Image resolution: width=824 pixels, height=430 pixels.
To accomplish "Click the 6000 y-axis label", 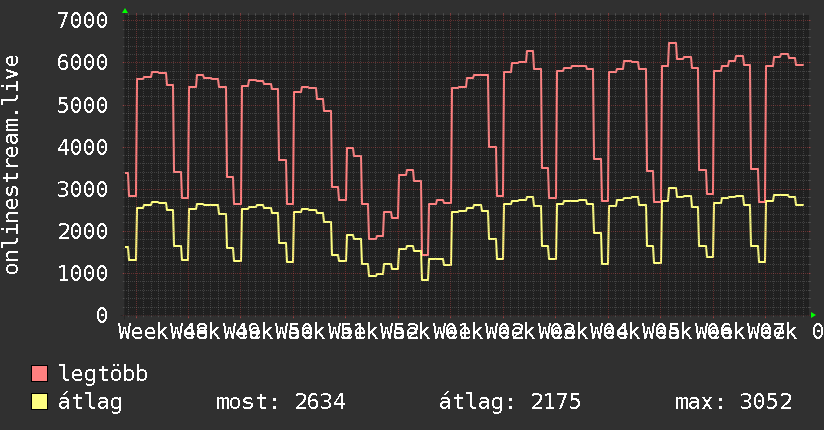I will click(x=83, y=63).
